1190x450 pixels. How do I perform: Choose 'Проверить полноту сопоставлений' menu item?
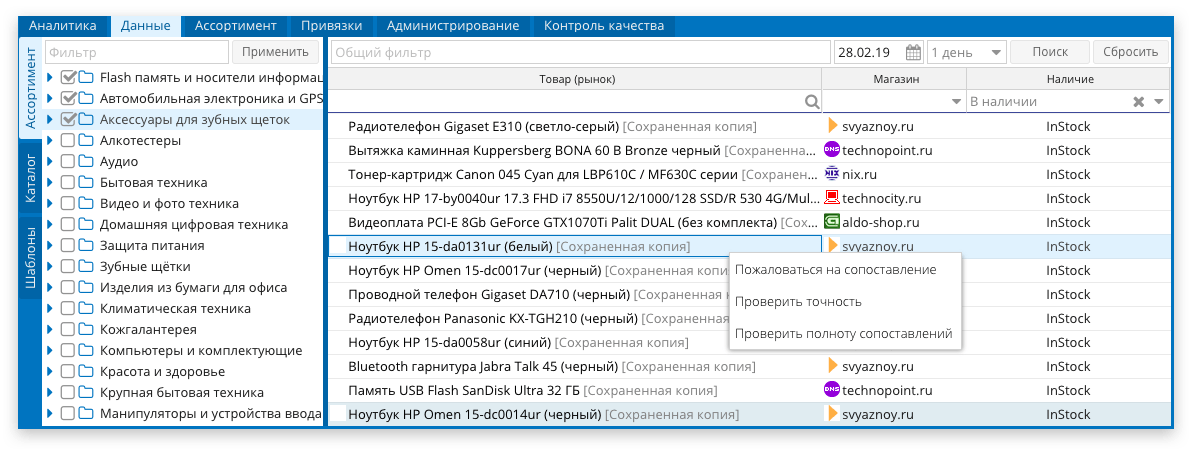point(843,333)
